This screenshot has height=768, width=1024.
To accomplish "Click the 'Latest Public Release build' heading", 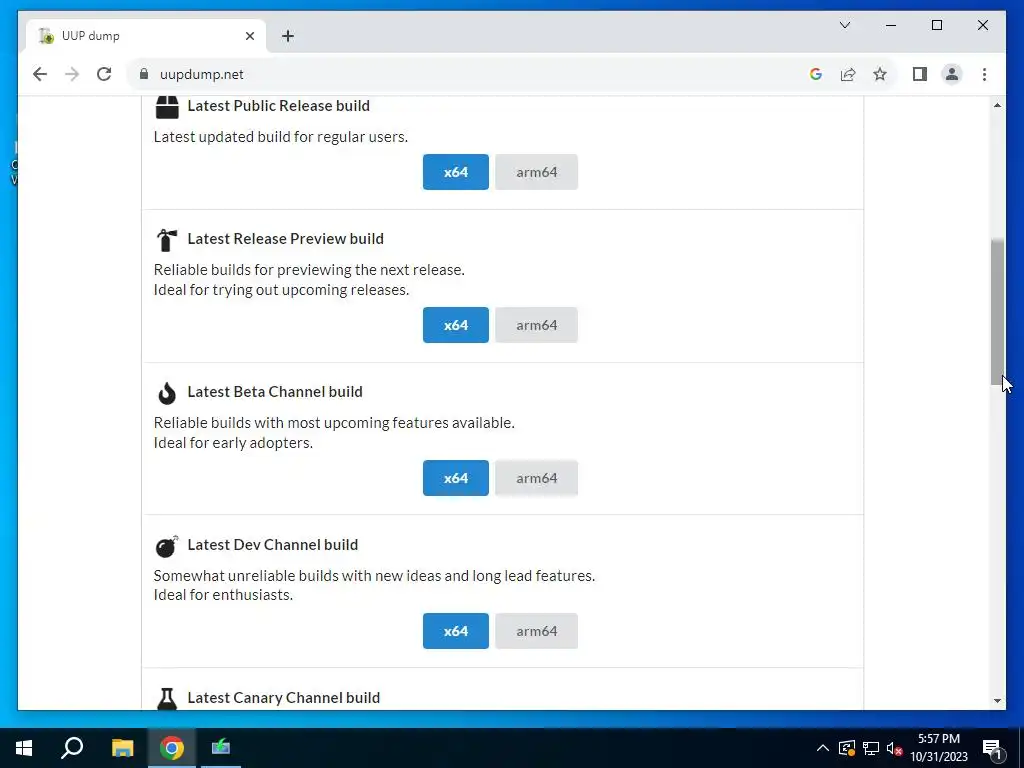I will 279,106.
